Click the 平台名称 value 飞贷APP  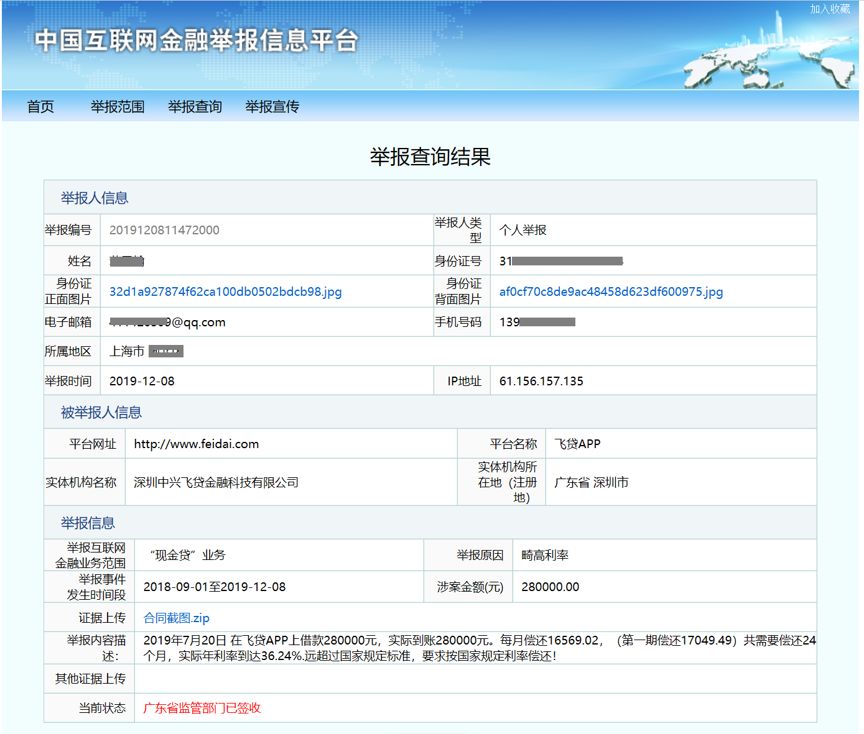[577, 444]
